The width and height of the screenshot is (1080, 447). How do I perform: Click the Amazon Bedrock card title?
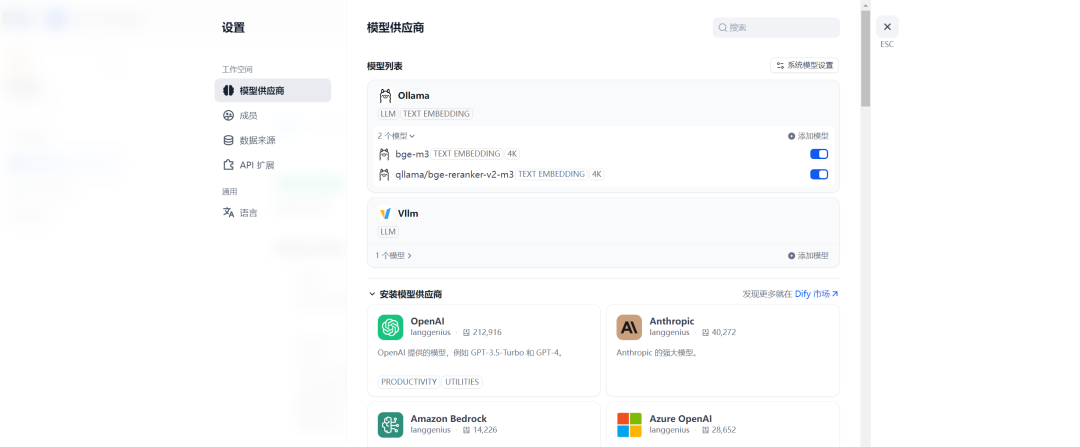[x=448, y=419]
